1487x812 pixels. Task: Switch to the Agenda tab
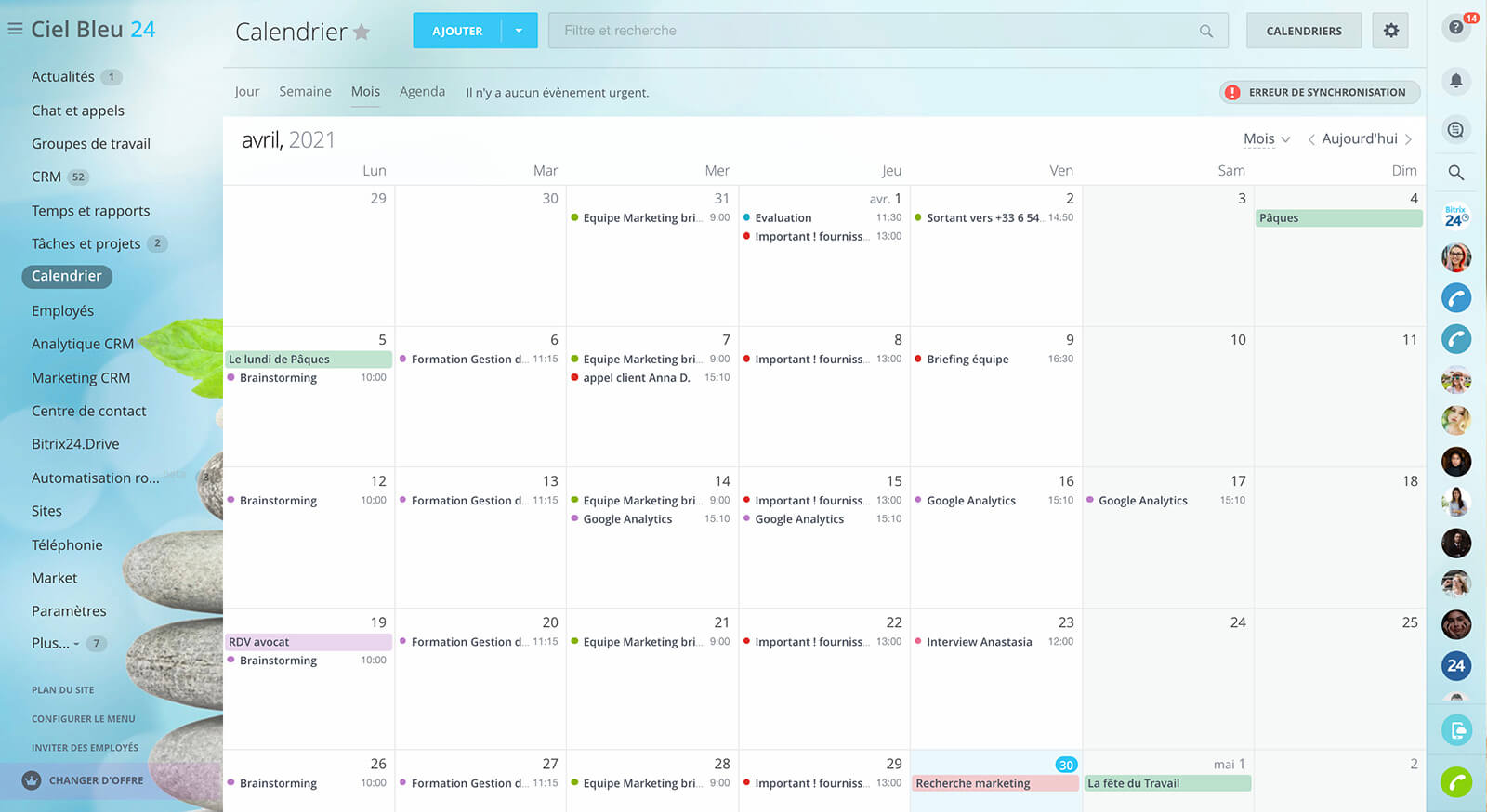click(422, 92)
